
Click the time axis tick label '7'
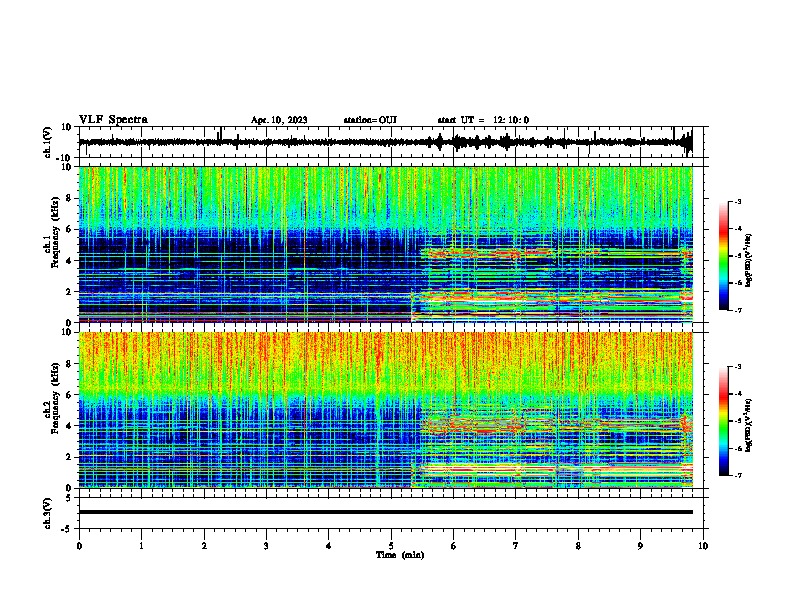[516, 546]
